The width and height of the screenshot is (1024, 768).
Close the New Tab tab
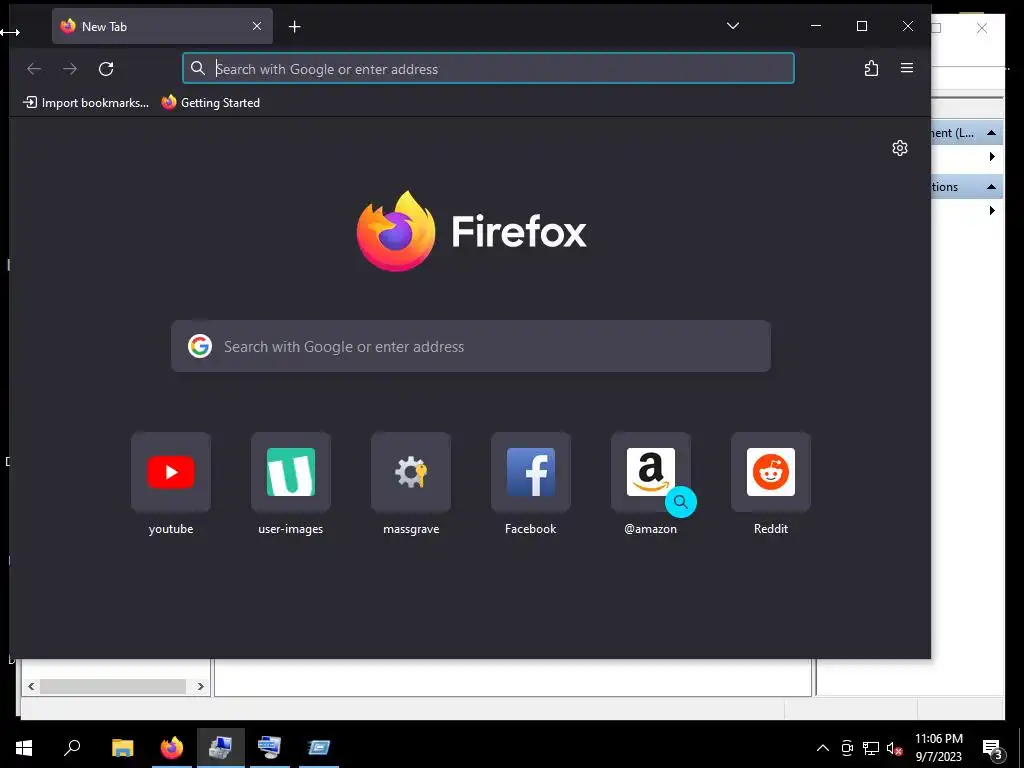coord(257,26)
